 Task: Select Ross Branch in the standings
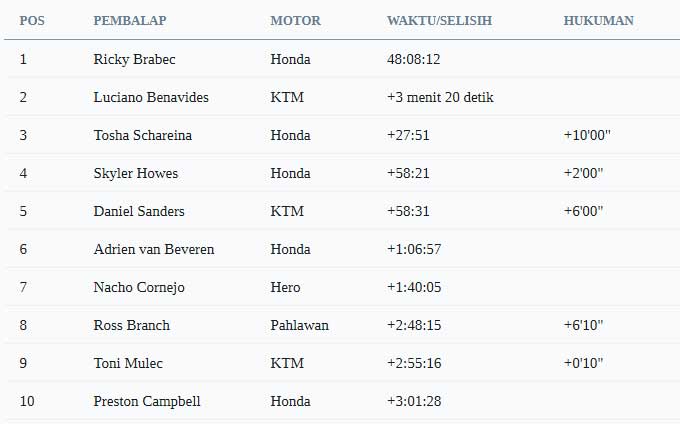pos(131,325)
